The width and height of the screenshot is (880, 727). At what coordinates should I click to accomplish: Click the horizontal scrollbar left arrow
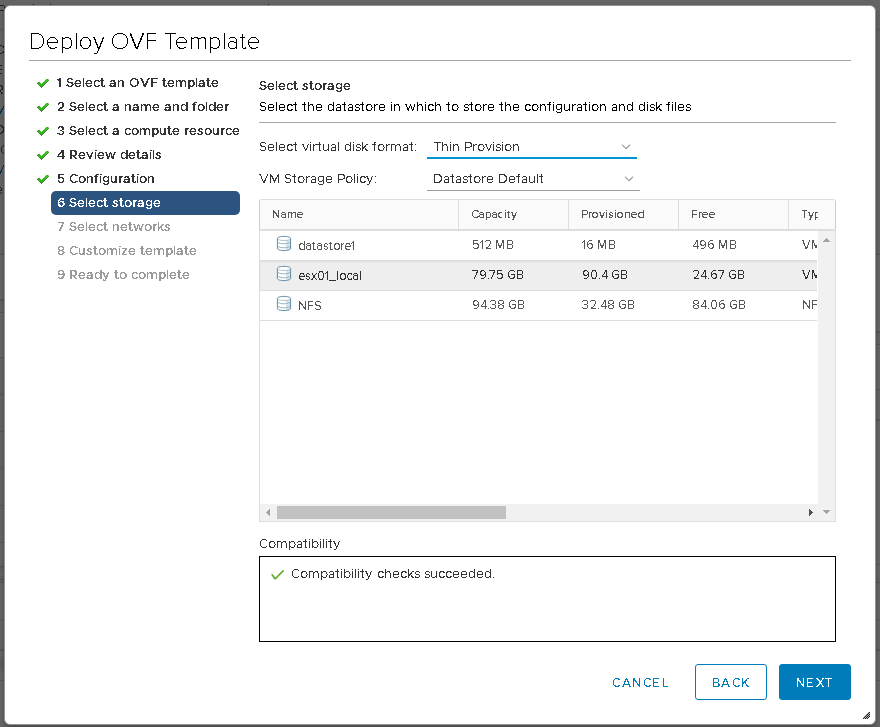(x=268, y=512)
